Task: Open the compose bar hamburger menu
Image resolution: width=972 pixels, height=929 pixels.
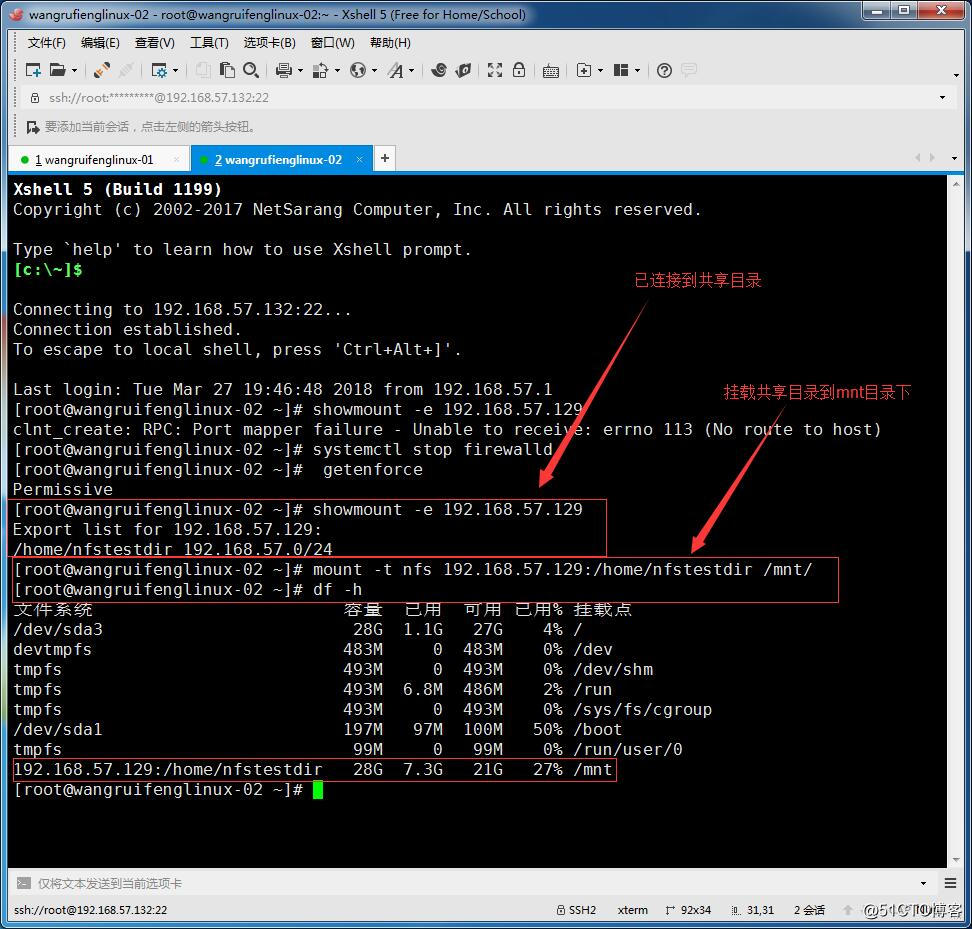Action: point(950,883)
